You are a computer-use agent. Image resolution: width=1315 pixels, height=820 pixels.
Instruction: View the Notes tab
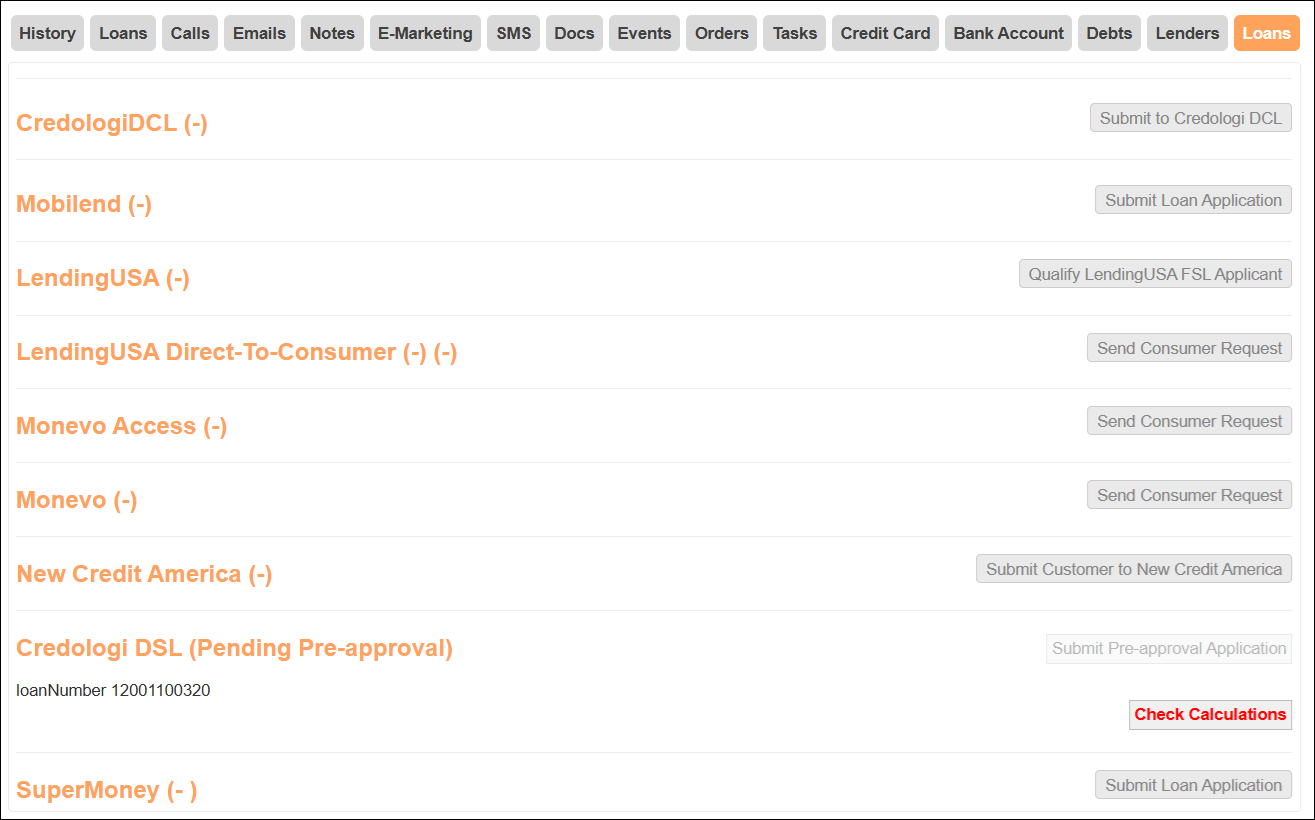(332, 33)
